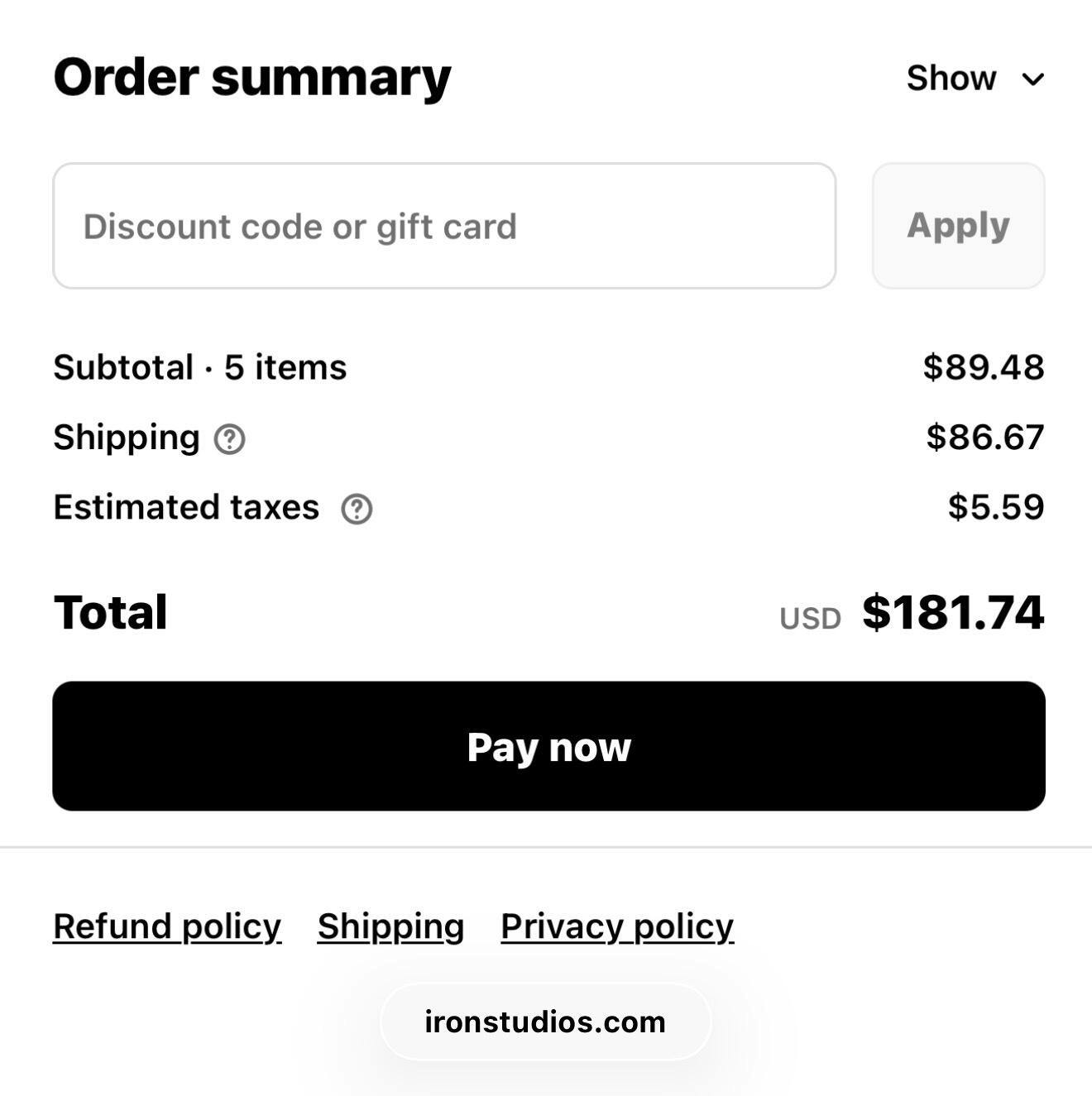Focus the Discount code or gift card field

[444, 227]
